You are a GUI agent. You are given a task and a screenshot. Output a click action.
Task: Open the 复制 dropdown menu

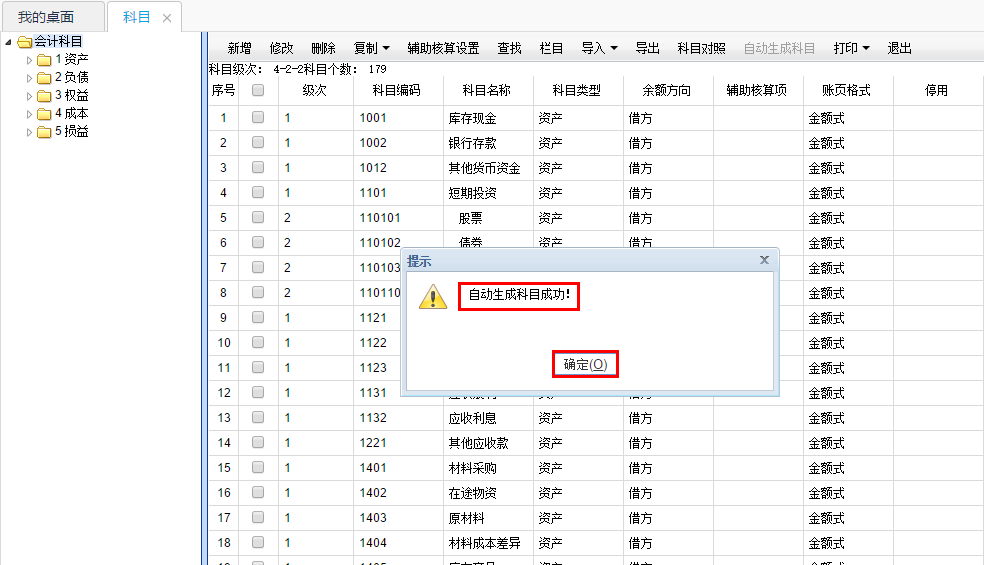coord(371,48)
